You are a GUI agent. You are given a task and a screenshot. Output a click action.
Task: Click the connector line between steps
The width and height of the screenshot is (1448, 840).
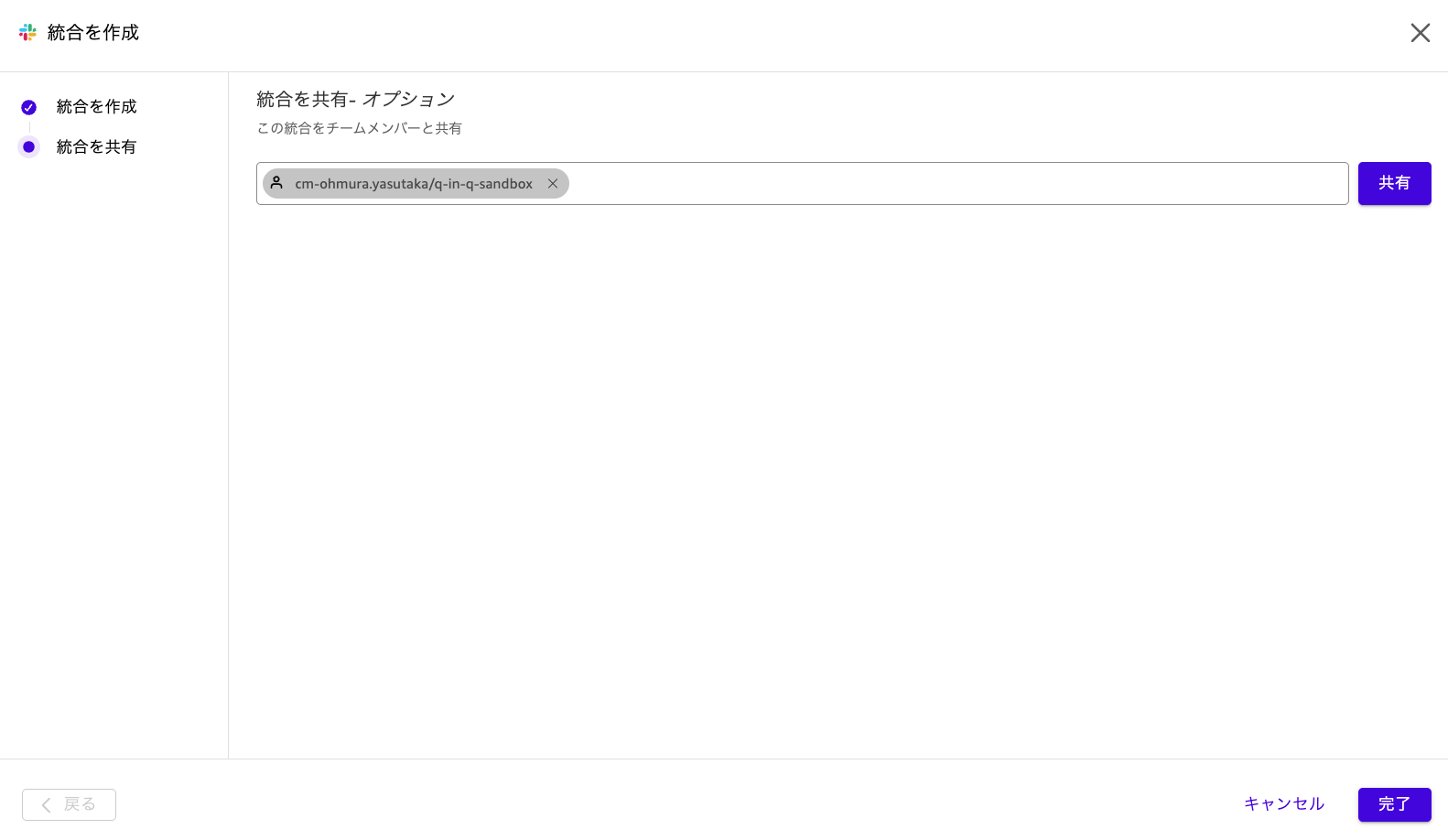(29, 126)
